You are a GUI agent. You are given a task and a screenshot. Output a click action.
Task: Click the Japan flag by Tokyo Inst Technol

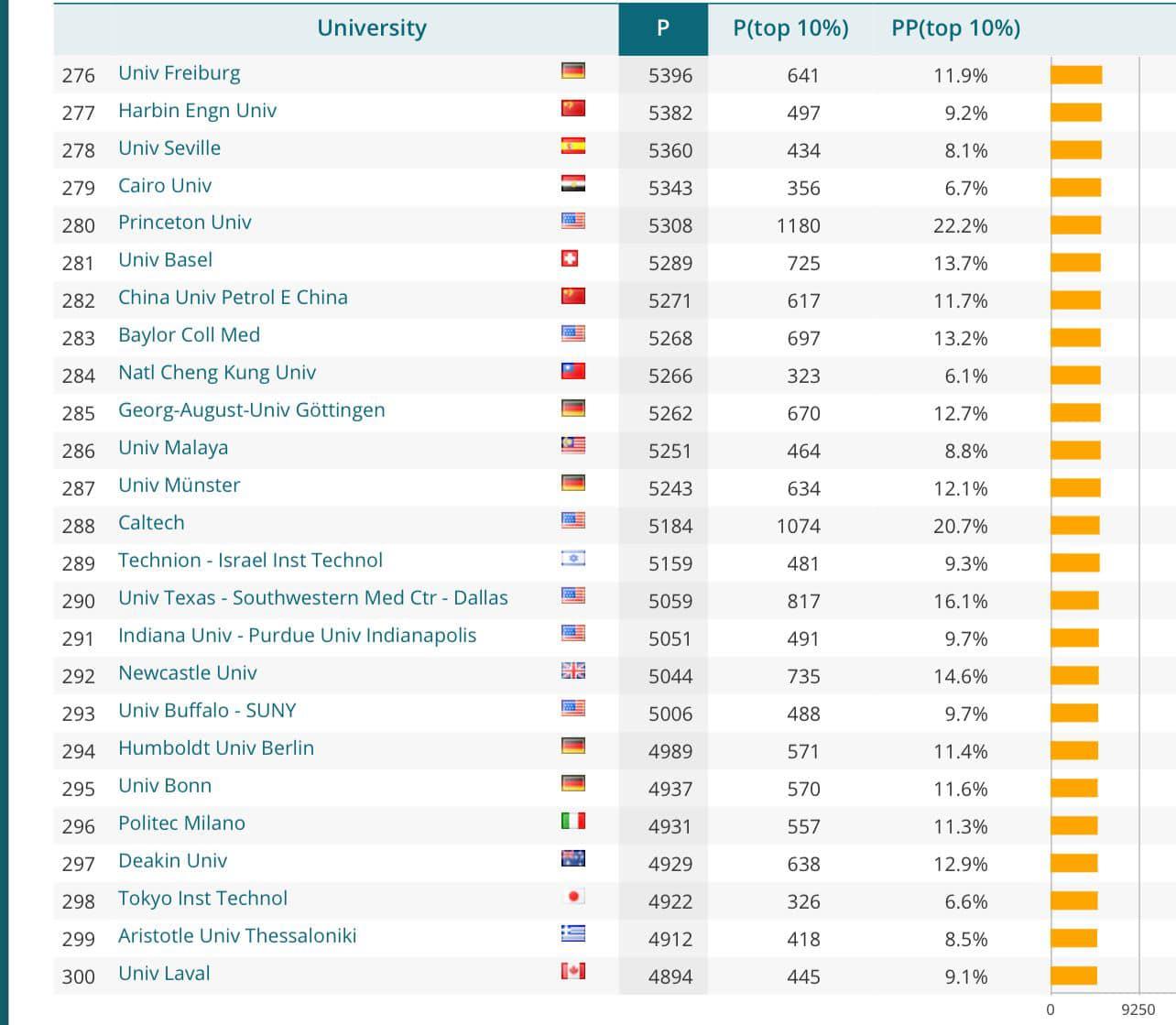point(572,897)
